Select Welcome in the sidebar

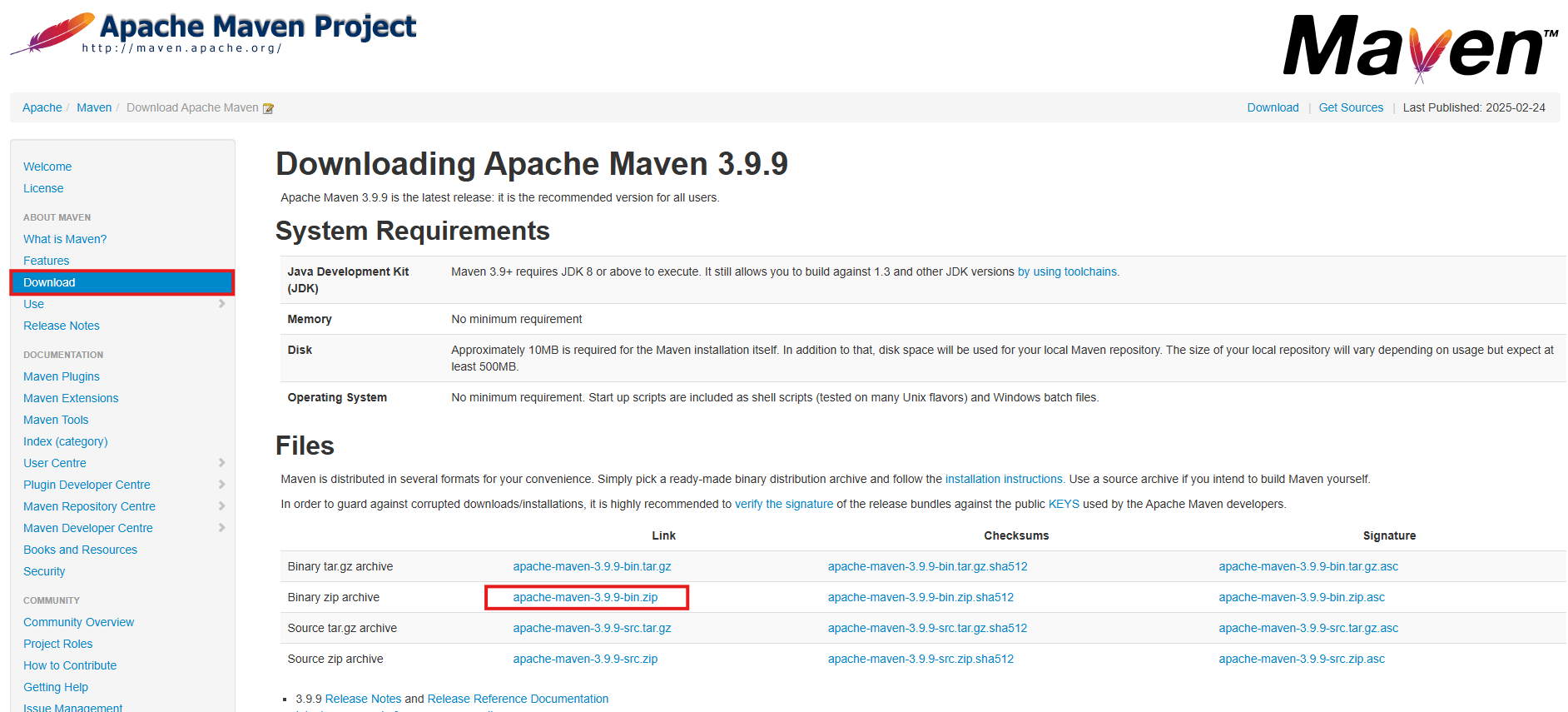click(x=47, y=167)
